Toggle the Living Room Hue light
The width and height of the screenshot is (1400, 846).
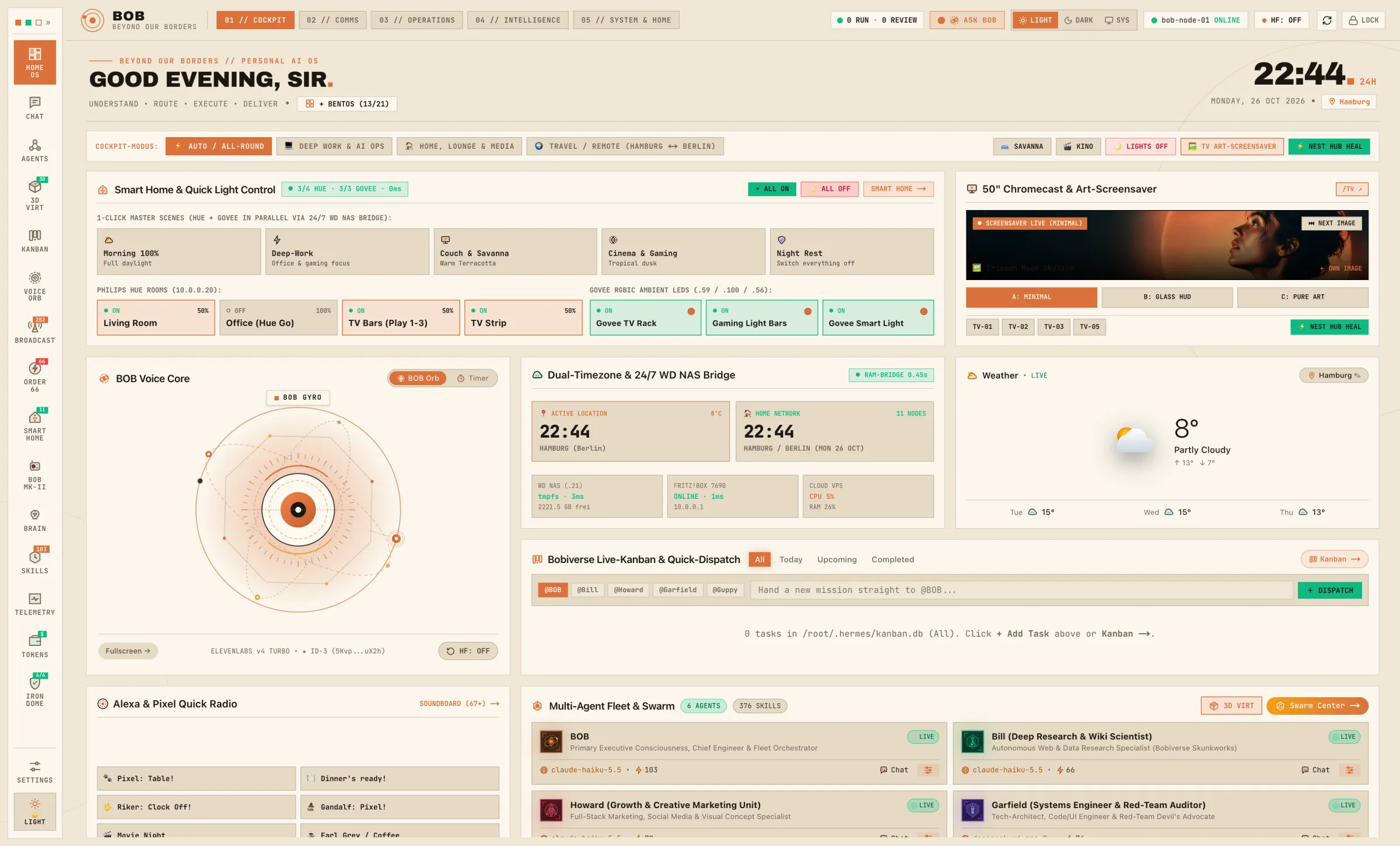pyautogui.click(x=156, y=317)
